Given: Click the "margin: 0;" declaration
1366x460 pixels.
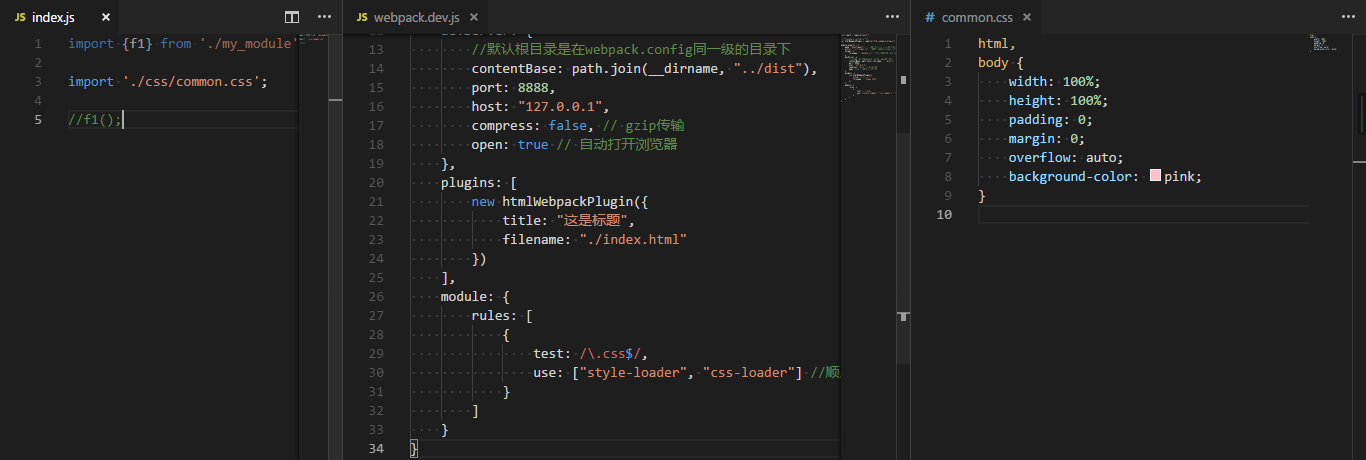Looking at the screenshot, I should (x=1047, y=139).
